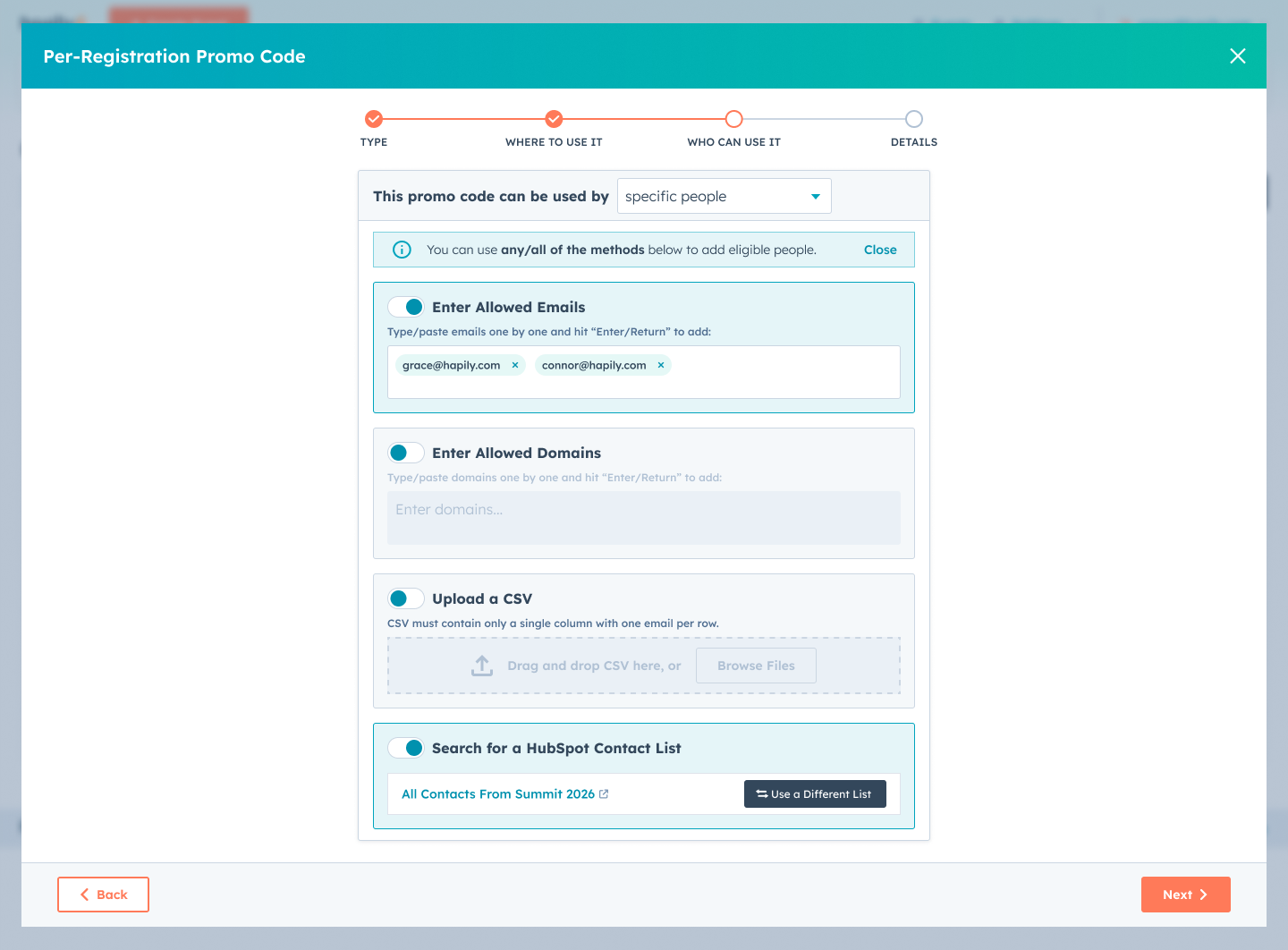Select the WHO CAN USE IT step label
The width and height of the screenshot is (1288, 950).
point(734,142)
